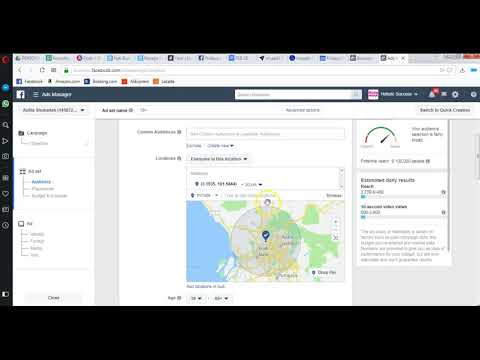Click the Amazon.com bookmark

click(64, 81)
